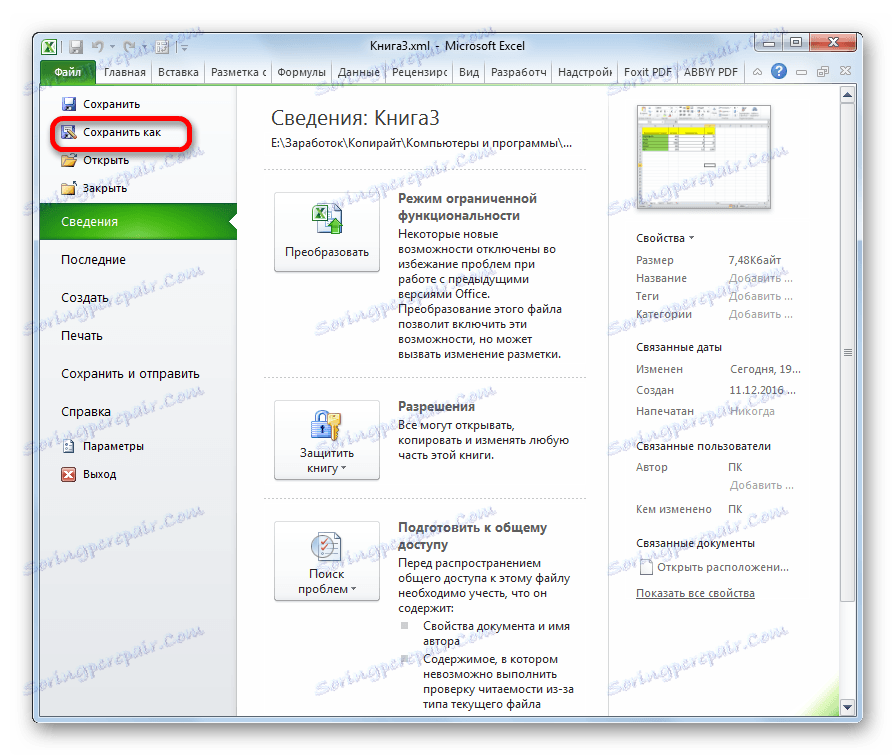Viewport: 896px width, 756px height.
Task: Click the Создан date value 11.12.2016
Action: coord(762,390)
